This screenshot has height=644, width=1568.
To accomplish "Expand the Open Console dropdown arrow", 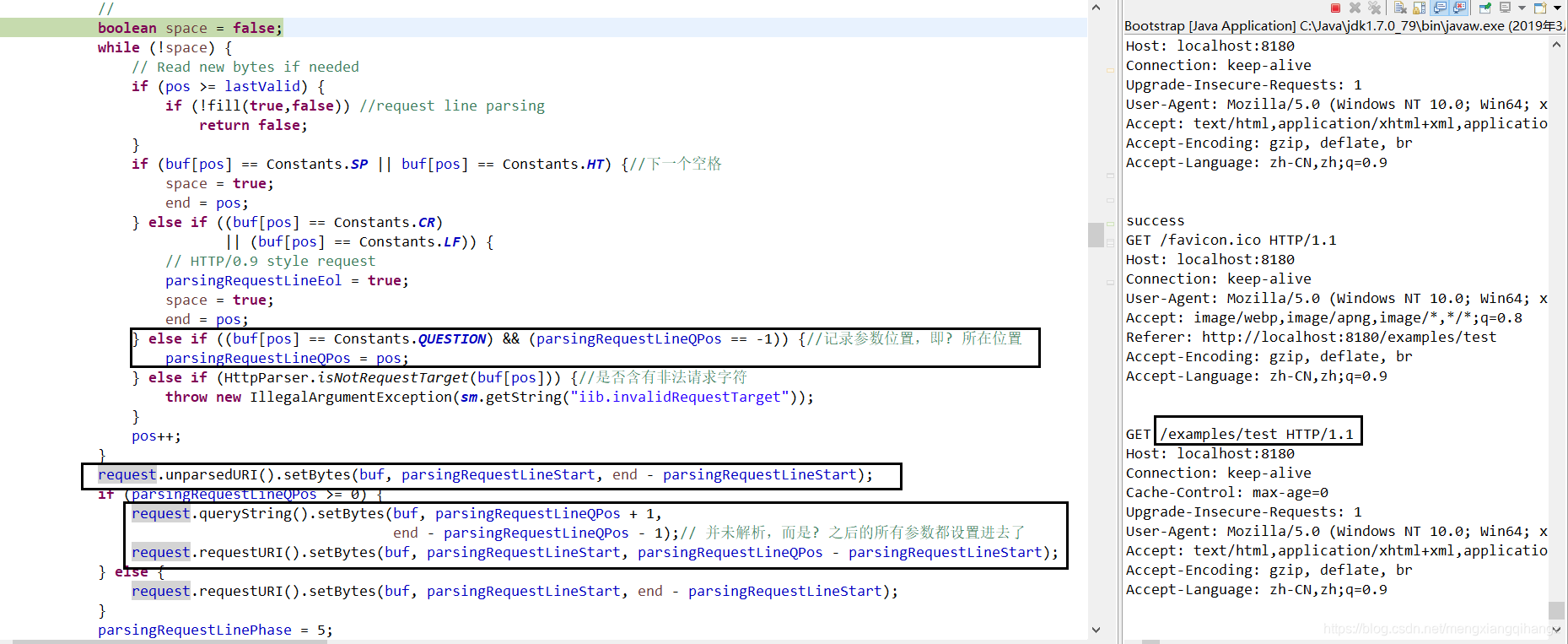I will (x=1557, y=8).
